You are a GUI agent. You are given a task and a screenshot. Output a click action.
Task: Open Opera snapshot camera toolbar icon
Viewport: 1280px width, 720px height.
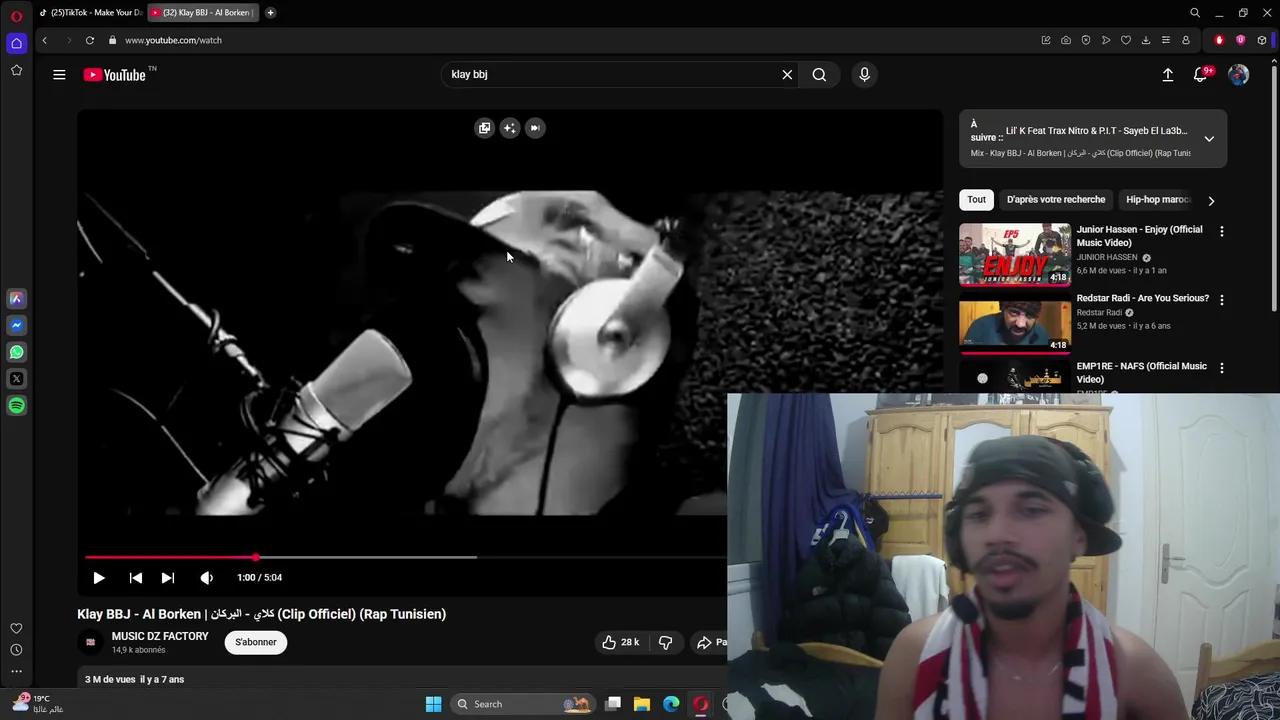point(1066,40)
